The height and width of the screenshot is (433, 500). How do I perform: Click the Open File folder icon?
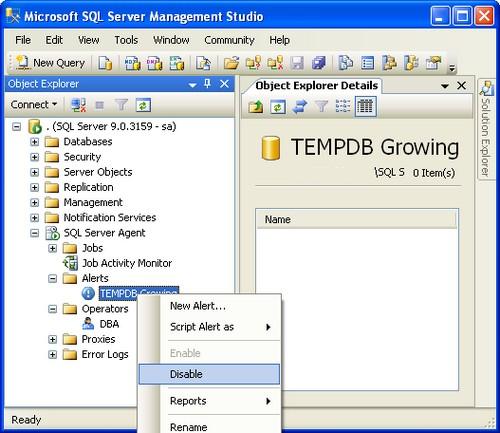pyautogui.click(x=231, y=63)
